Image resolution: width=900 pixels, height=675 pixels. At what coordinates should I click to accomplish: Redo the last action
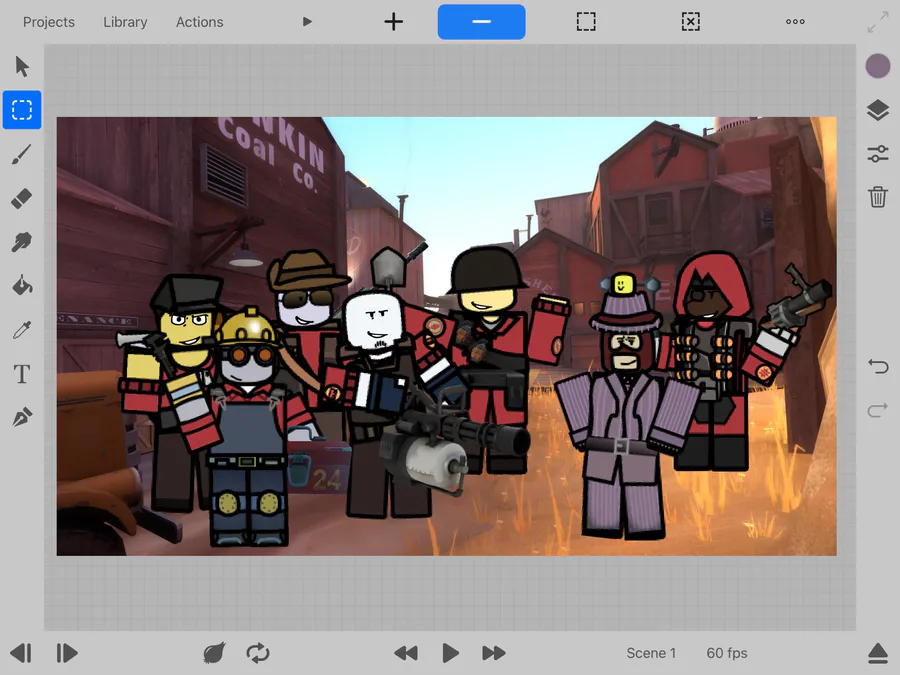coord(878,410)
